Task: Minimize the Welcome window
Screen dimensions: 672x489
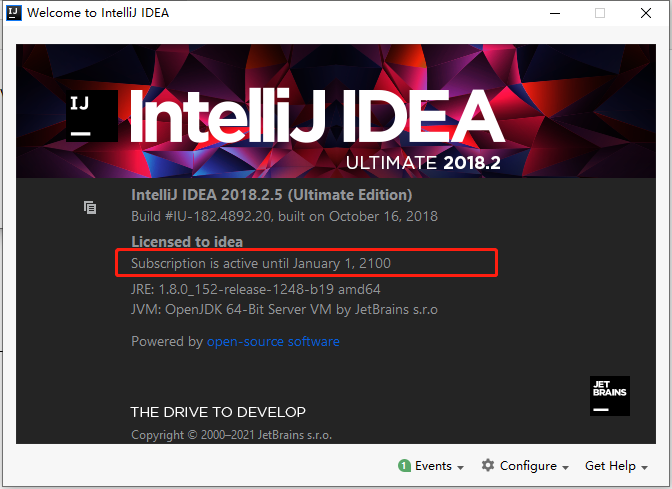Action: pos(555,13)
